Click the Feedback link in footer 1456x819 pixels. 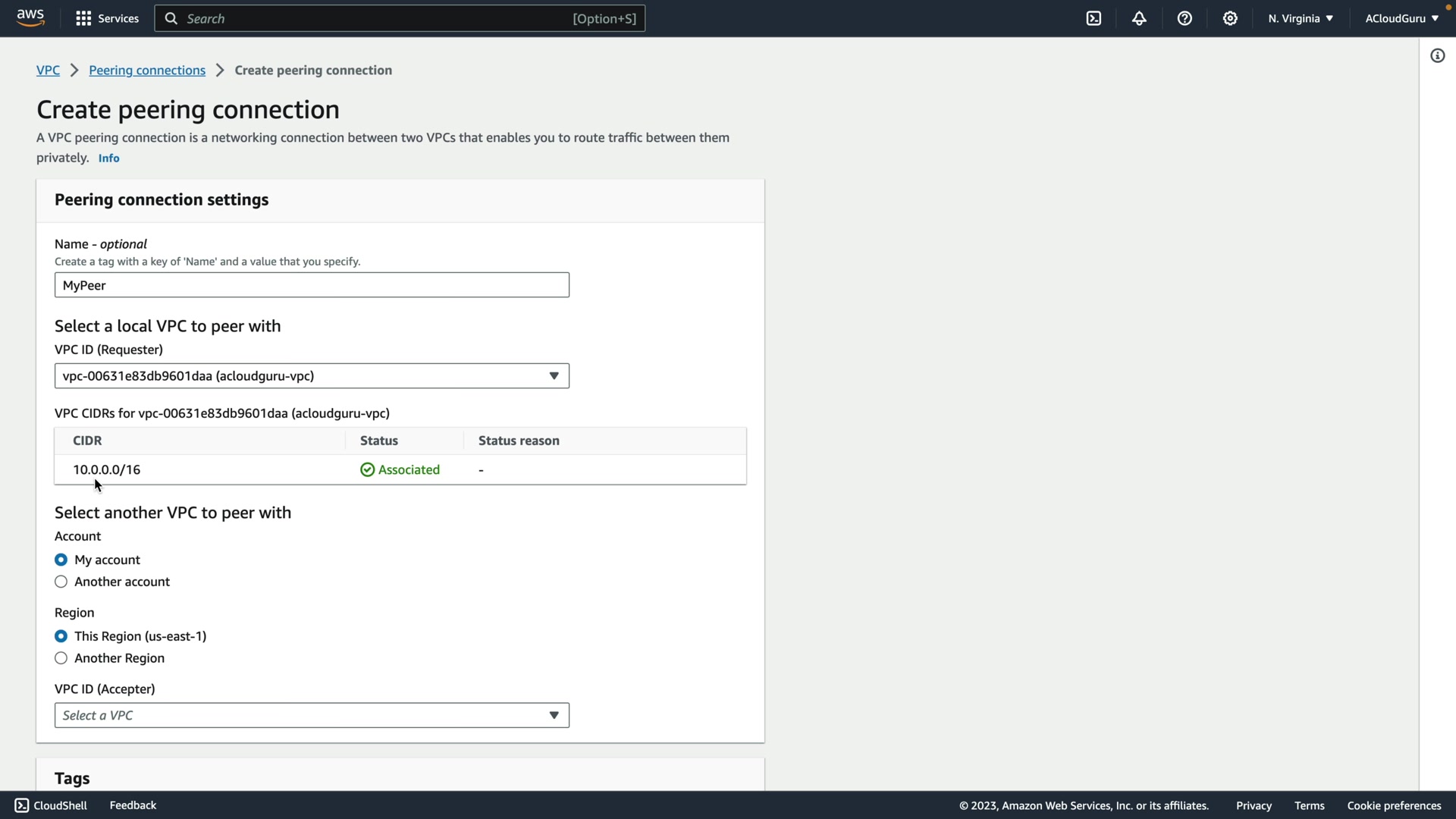click(133, 805)
